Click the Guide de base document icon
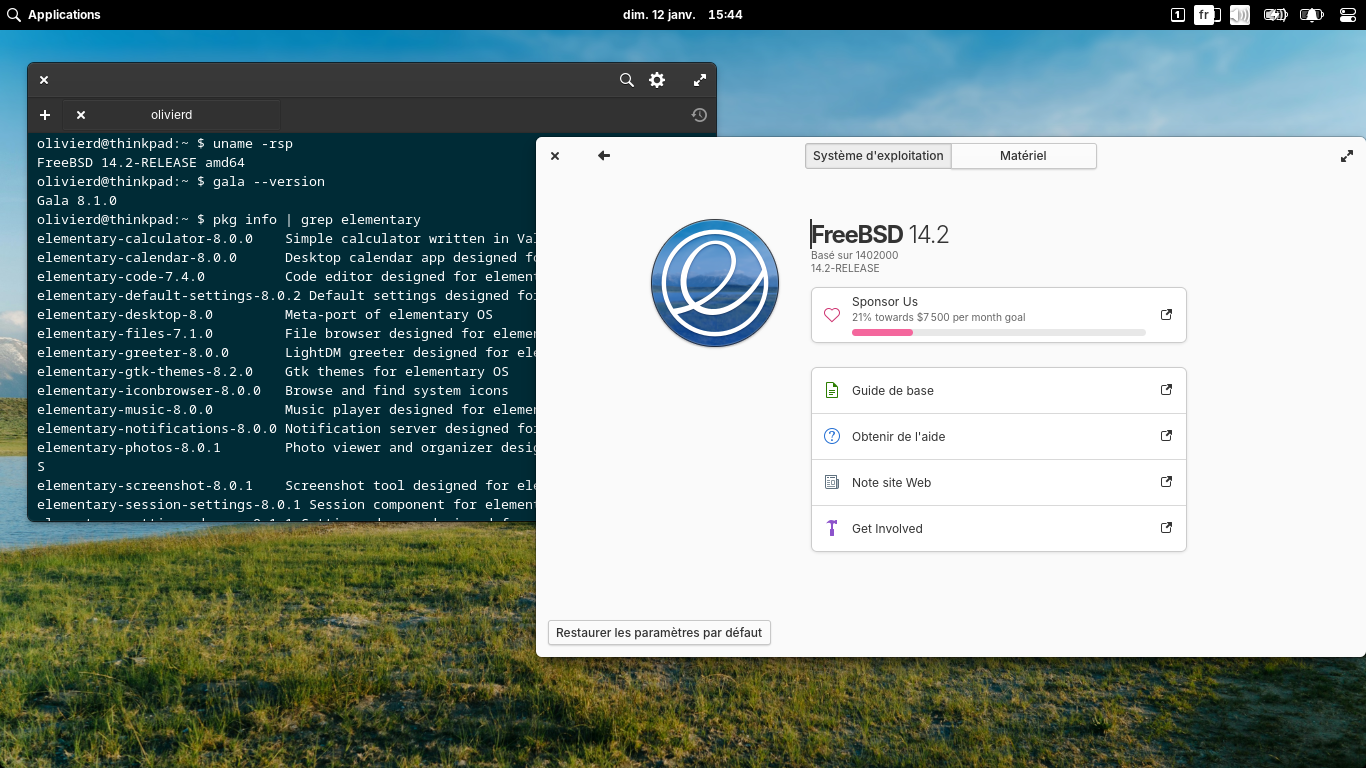This screenshot has height=768, width=1366. 831,391
